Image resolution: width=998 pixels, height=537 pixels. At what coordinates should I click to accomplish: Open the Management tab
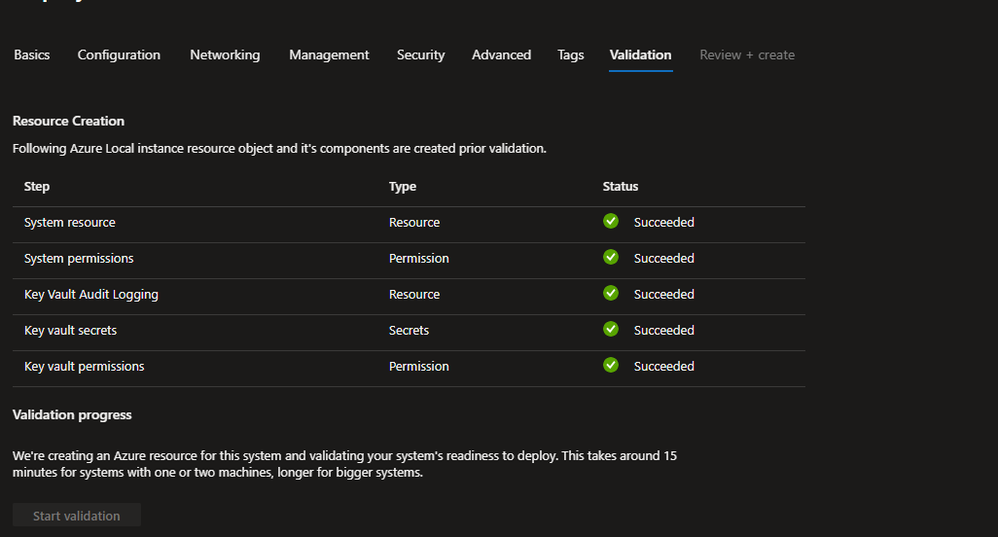coord(329,55)
